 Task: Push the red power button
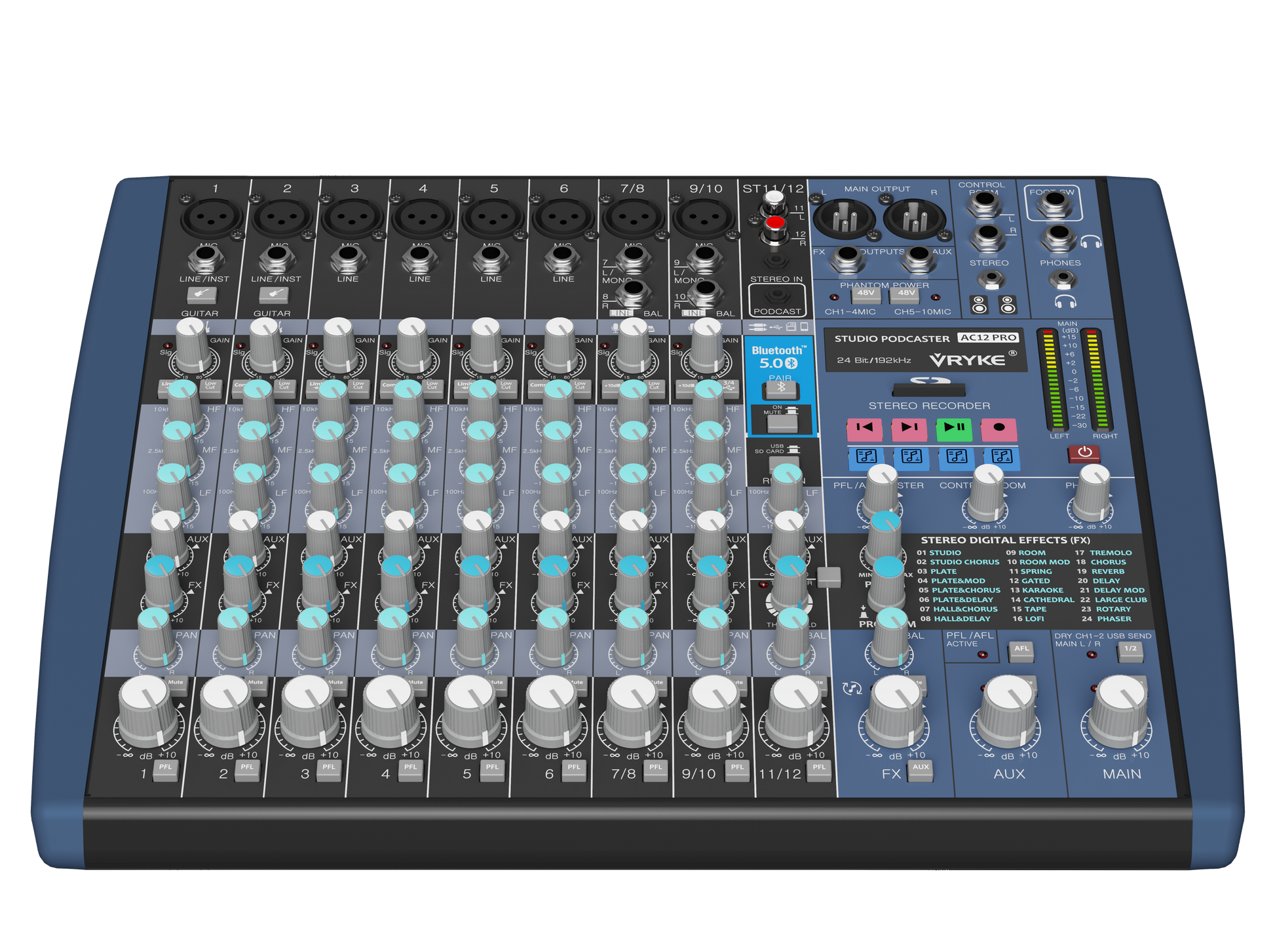point(1084,453)
